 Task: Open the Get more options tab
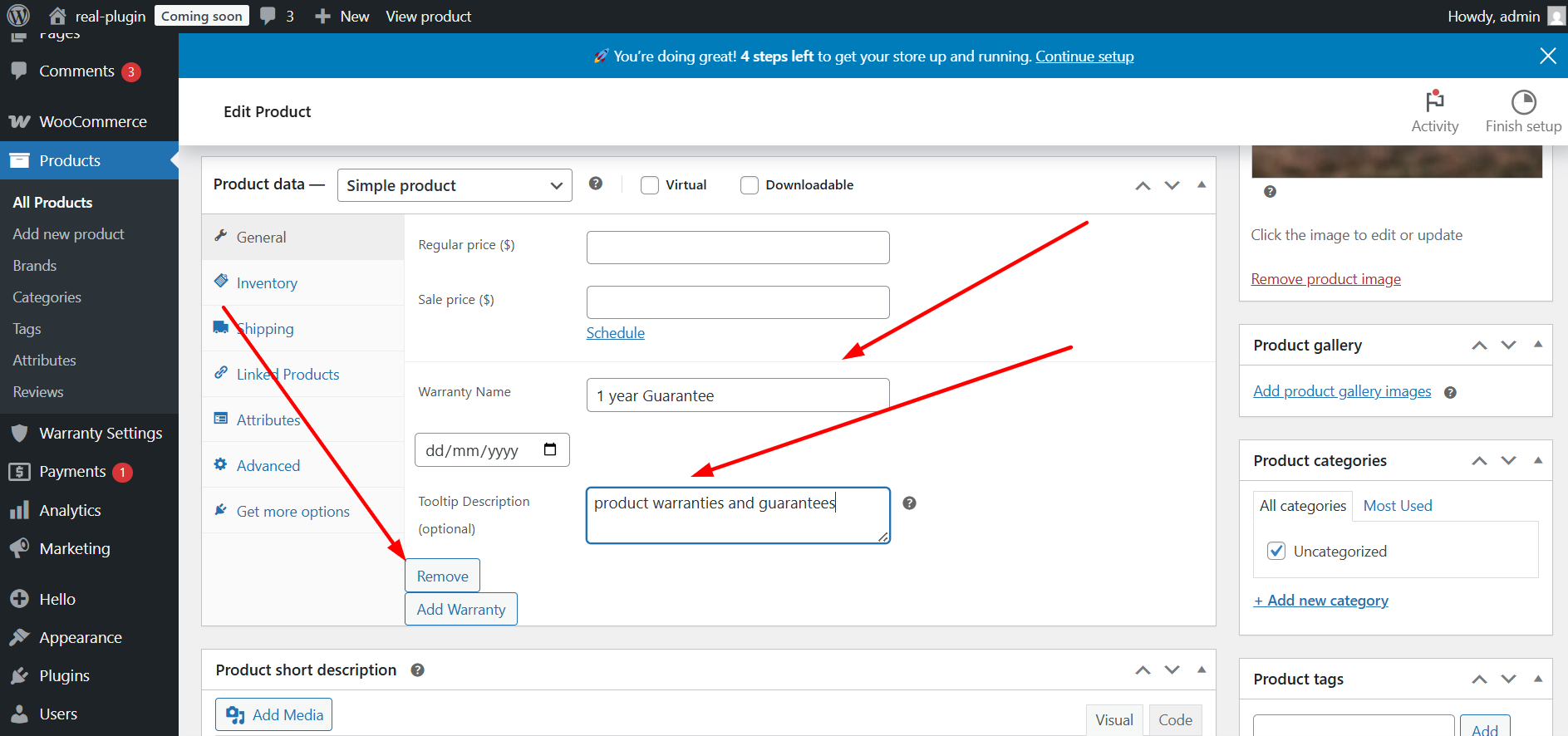[303, 511]
